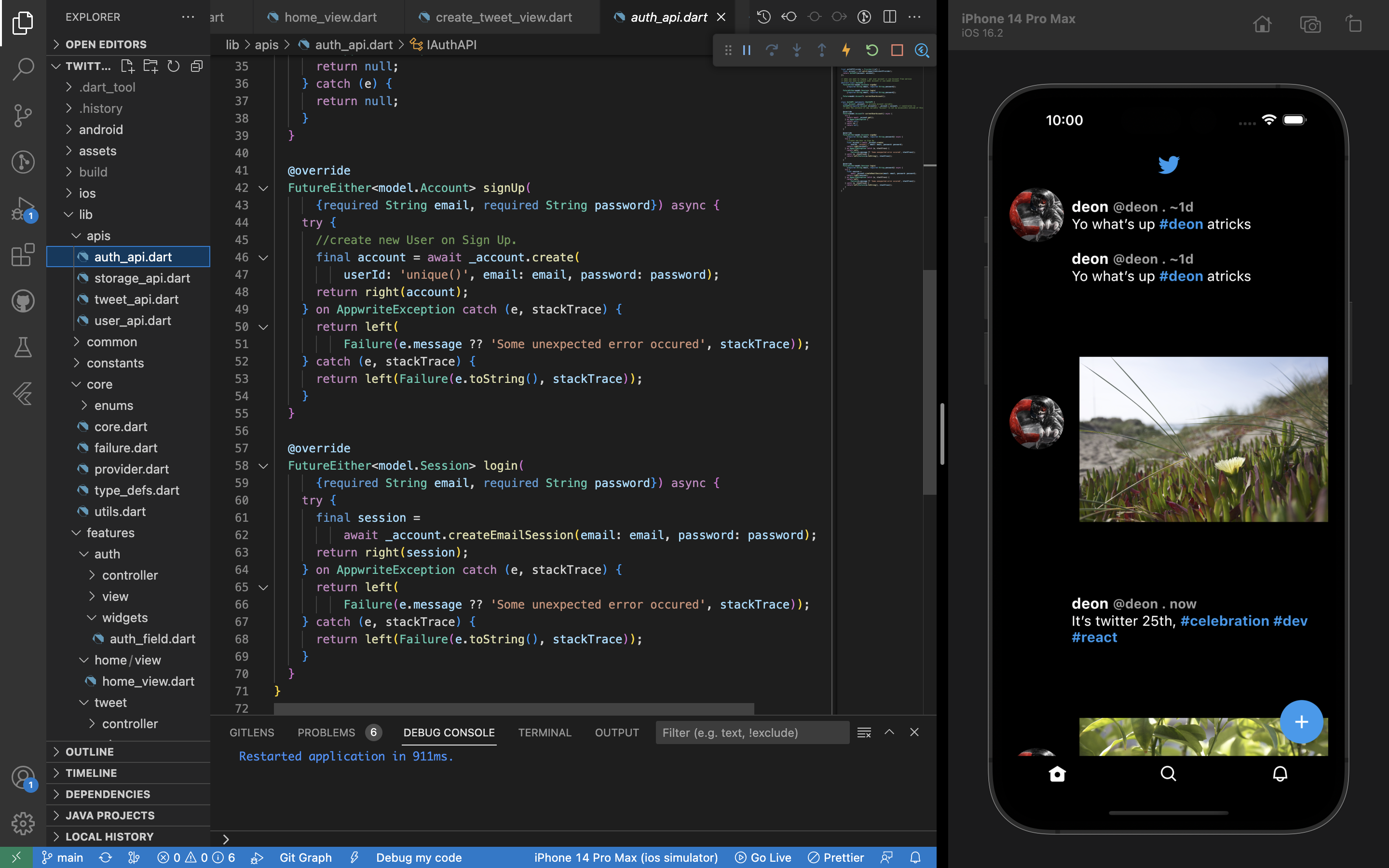
Task: Pause program execution in debug toolbar
Action: (x=745, y=51)
